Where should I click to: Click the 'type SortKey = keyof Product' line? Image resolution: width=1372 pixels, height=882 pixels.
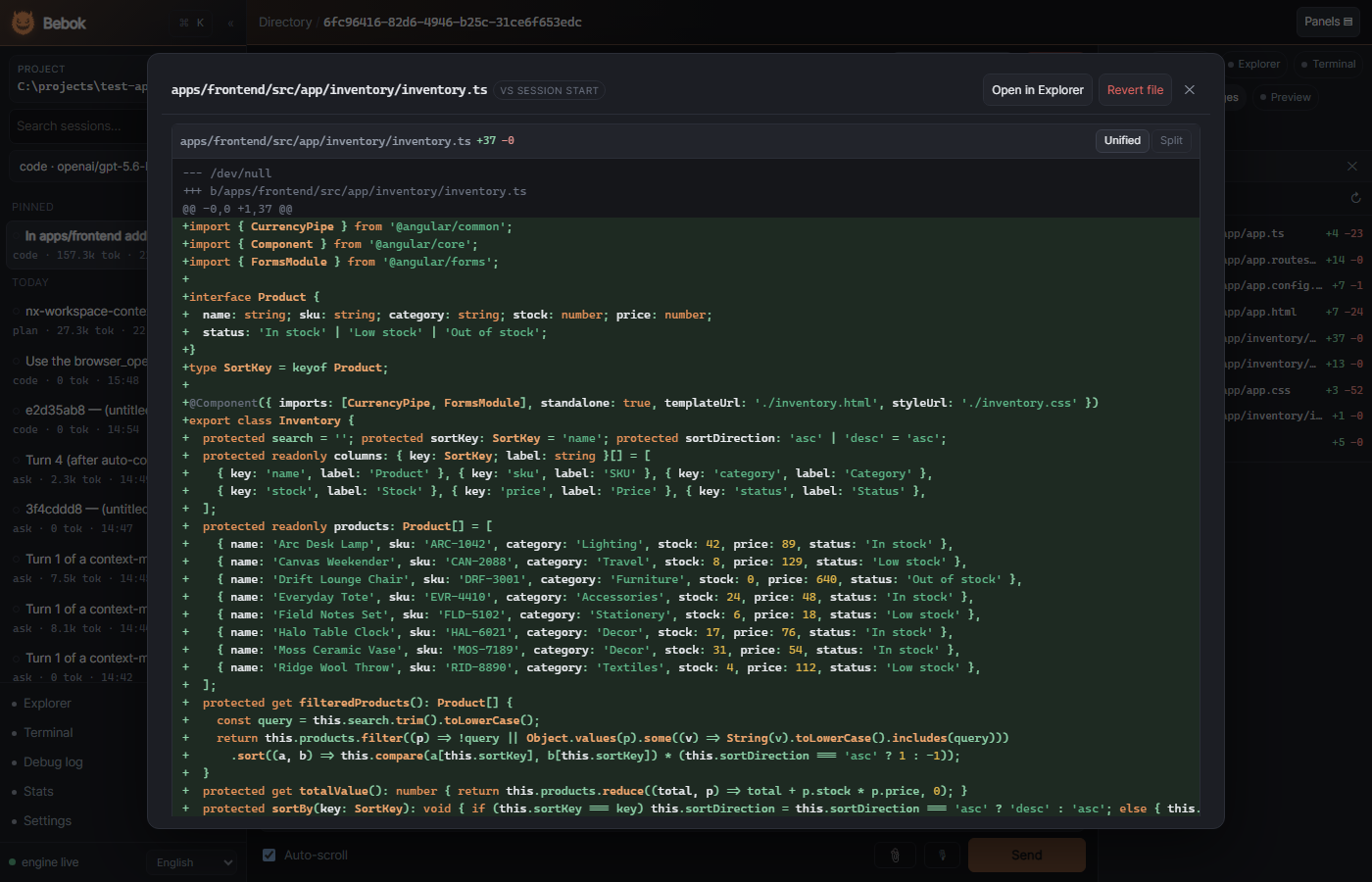(285, 367)
